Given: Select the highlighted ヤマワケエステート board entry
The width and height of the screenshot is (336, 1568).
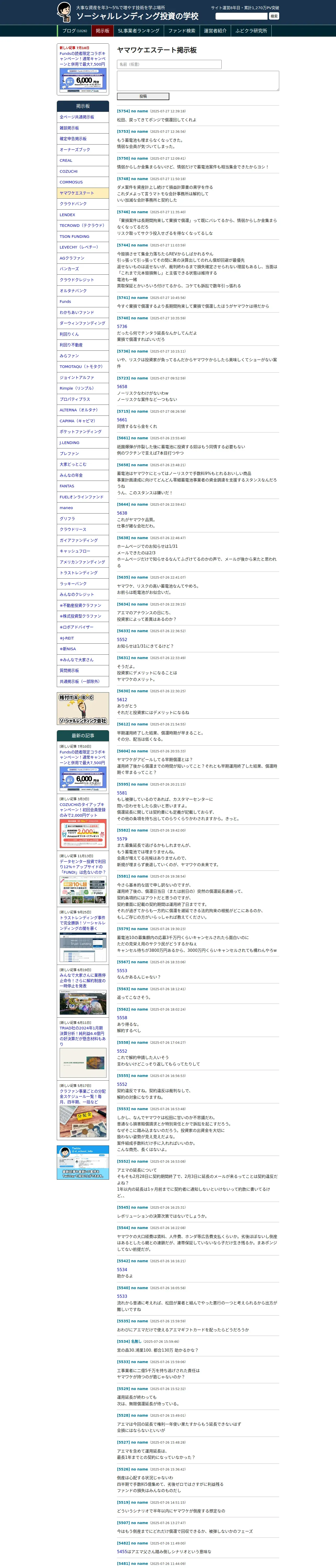Looking at the screenshot, I should tap(83, 193).
